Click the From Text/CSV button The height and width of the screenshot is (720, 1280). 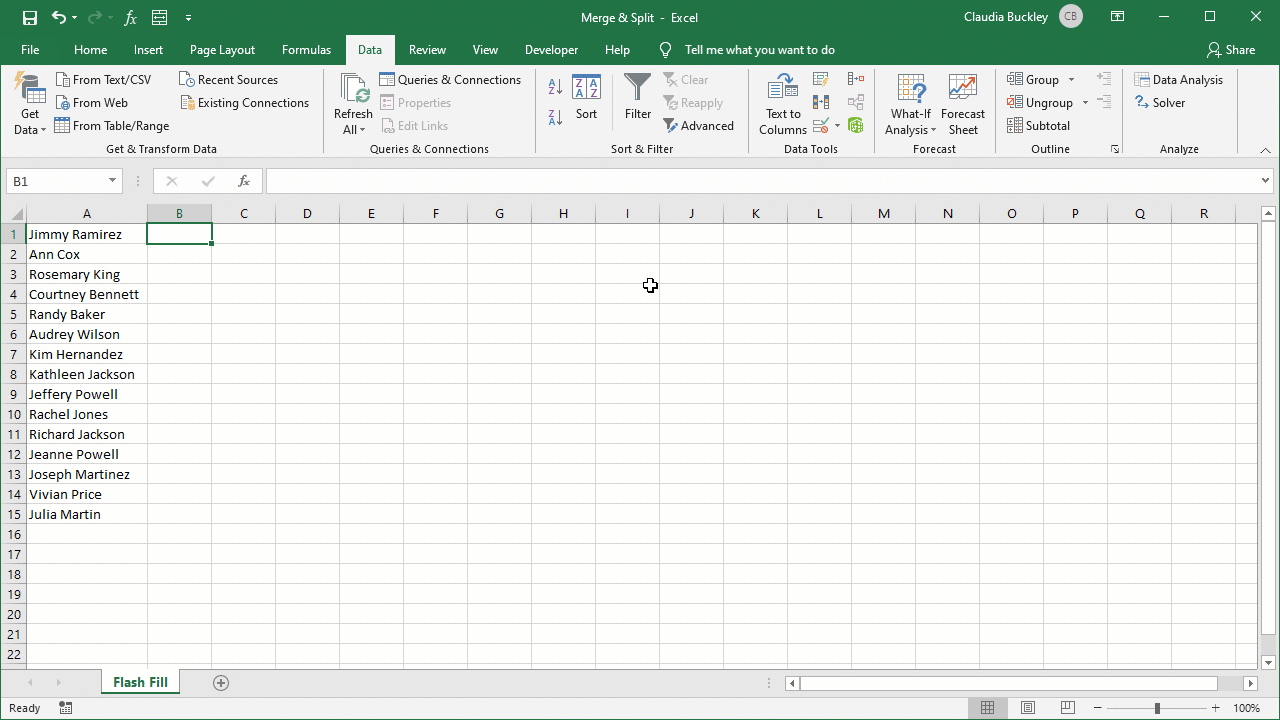(x=103, y=80)
